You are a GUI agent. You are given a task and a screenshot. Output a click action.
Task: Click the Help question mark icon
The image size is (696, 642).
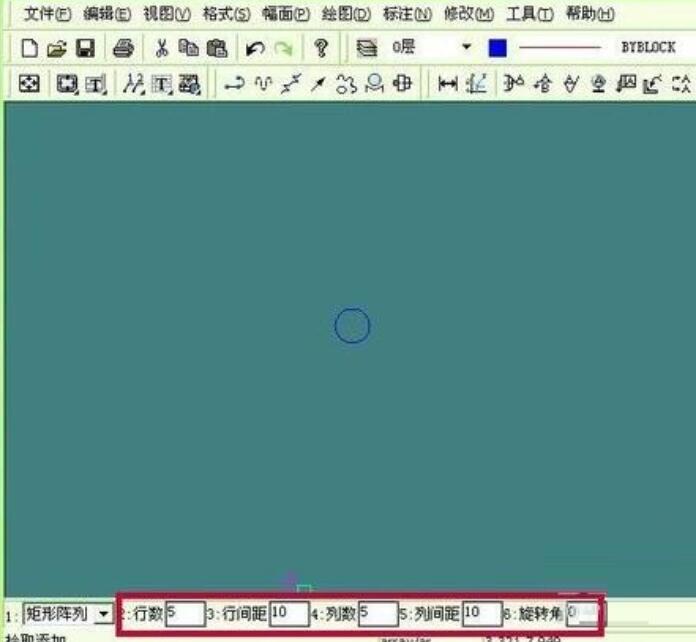pos(320,48)
